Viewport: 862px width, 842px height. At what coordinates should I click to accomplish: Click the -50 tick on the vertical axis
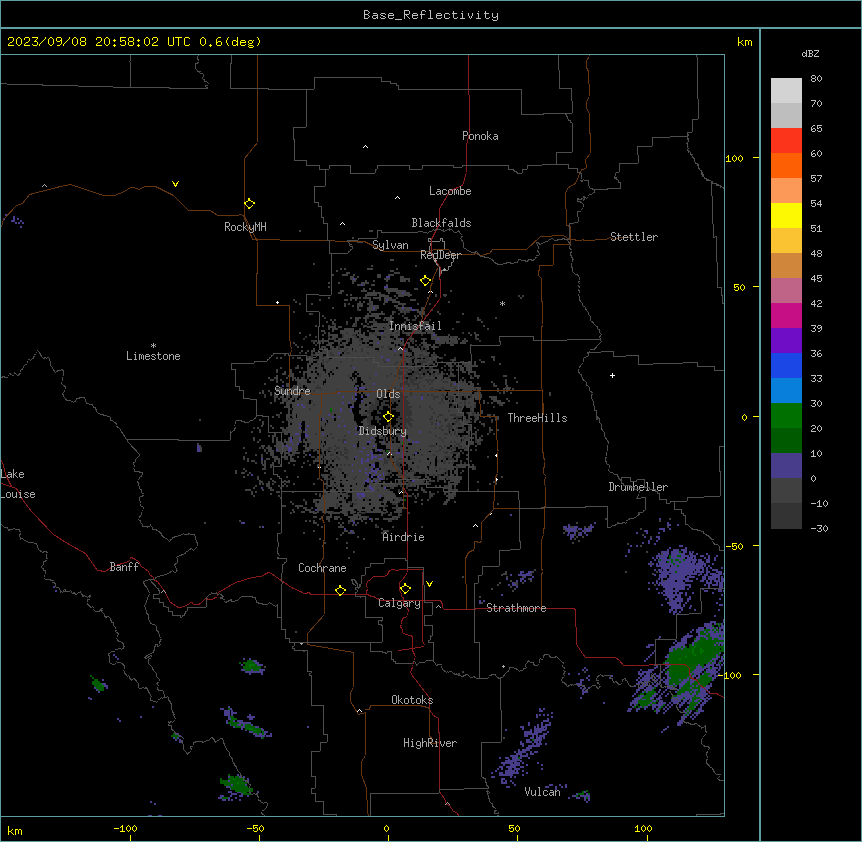734,546
